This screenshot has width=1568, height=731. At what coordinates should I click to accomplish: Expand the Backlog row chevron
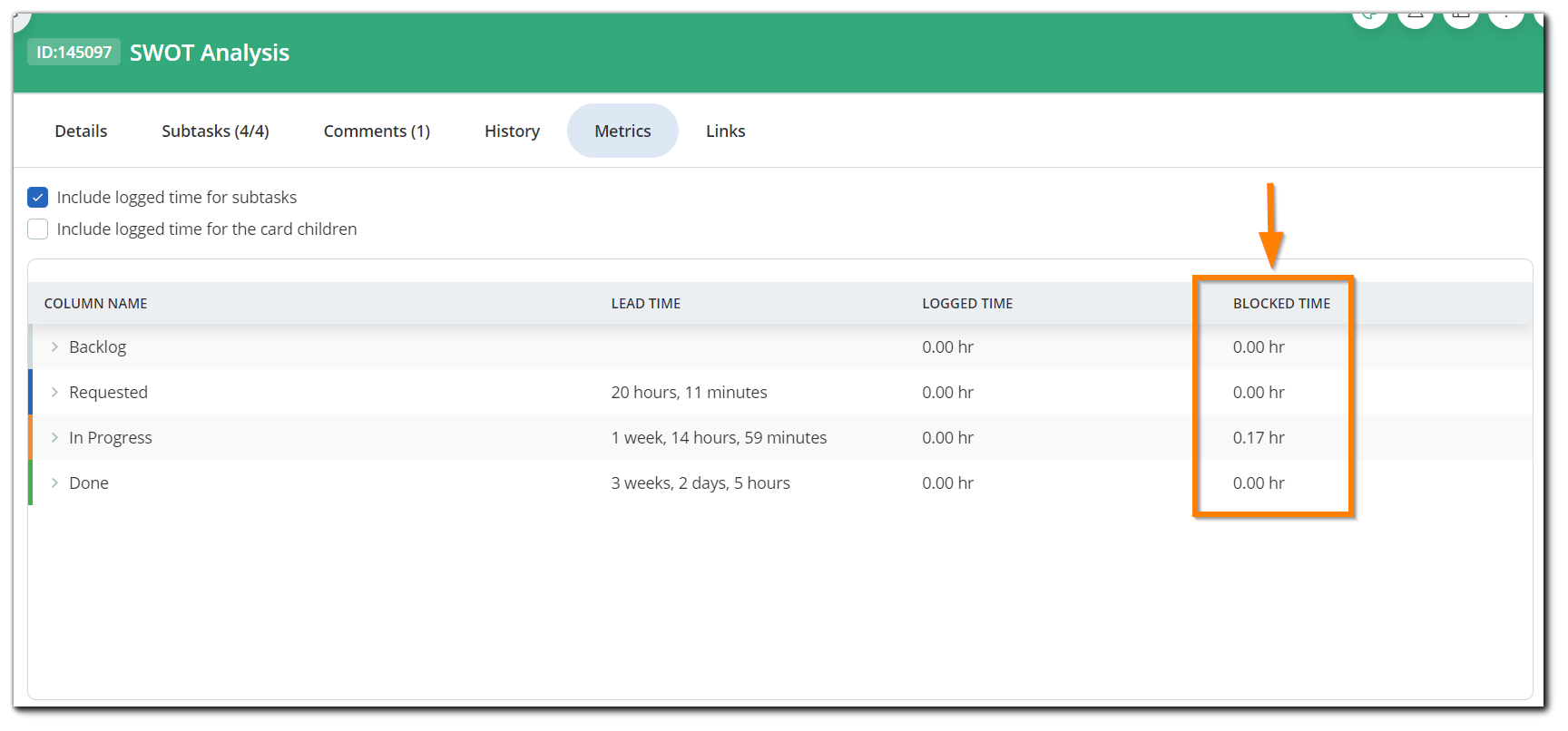(54, 346)
